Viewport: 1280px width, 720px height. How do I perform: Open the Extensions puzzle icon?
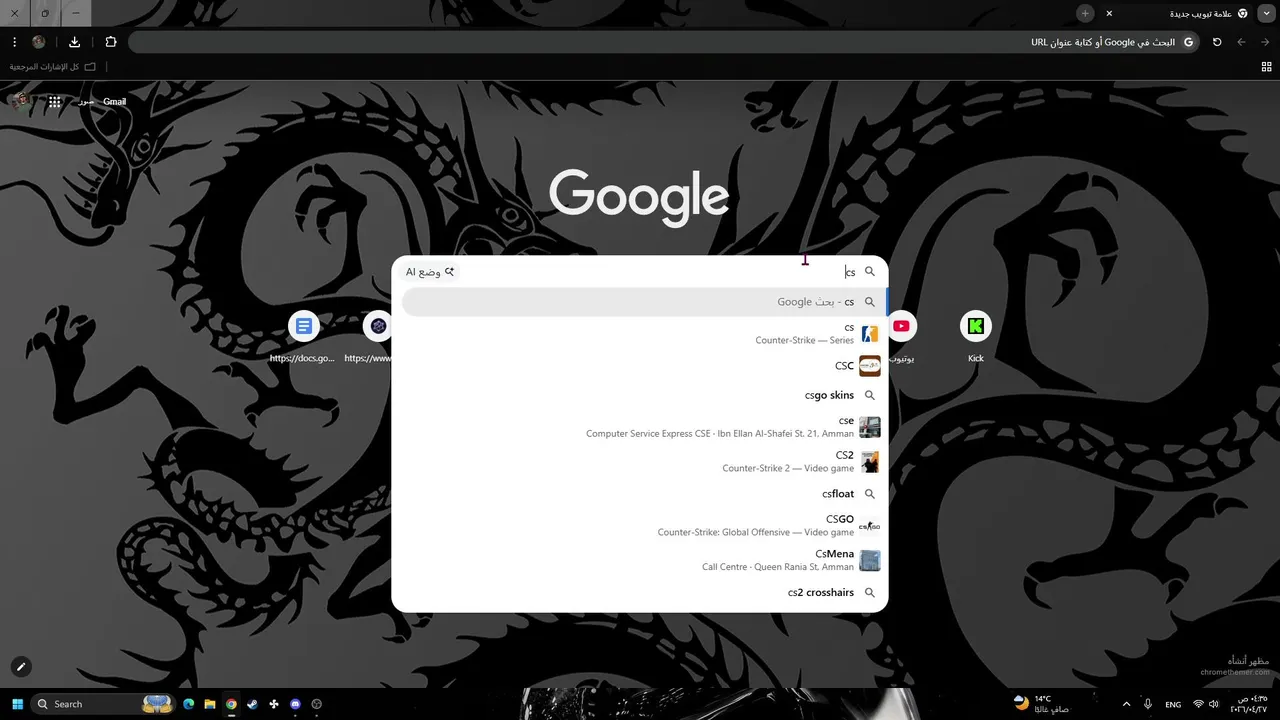pyautogui.click(x=111, y=42)
